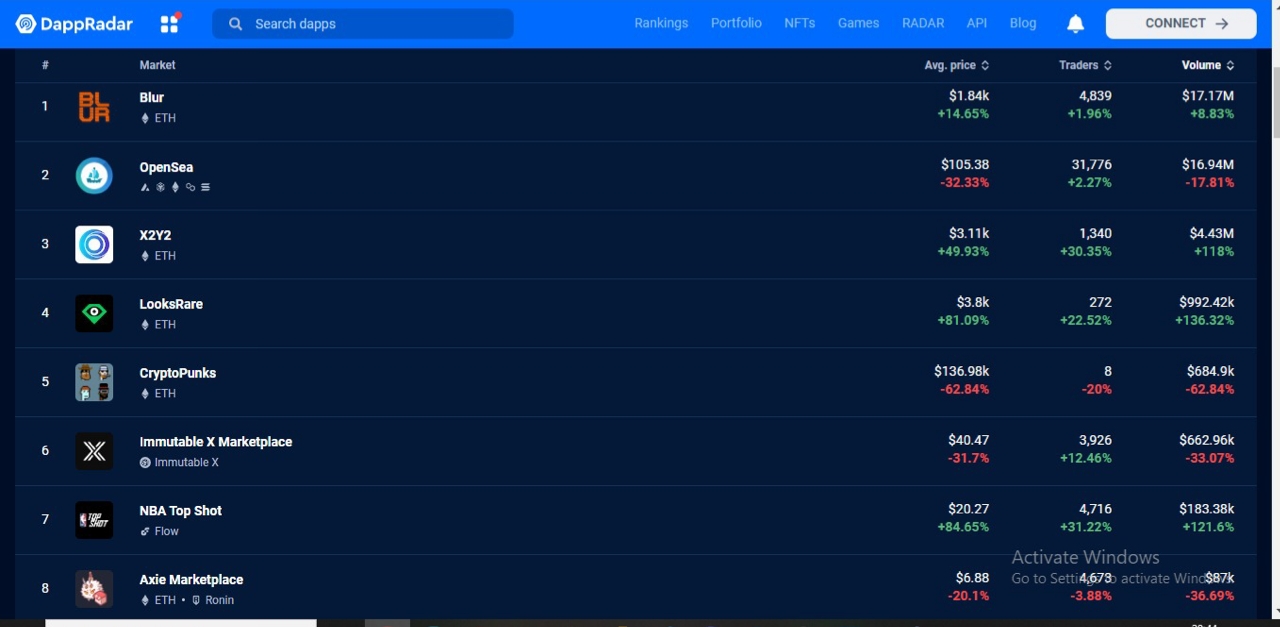Click the ETH chain icon under LooksRare
The height and width of the screenshot is (627, 1280).
point(145,325)
